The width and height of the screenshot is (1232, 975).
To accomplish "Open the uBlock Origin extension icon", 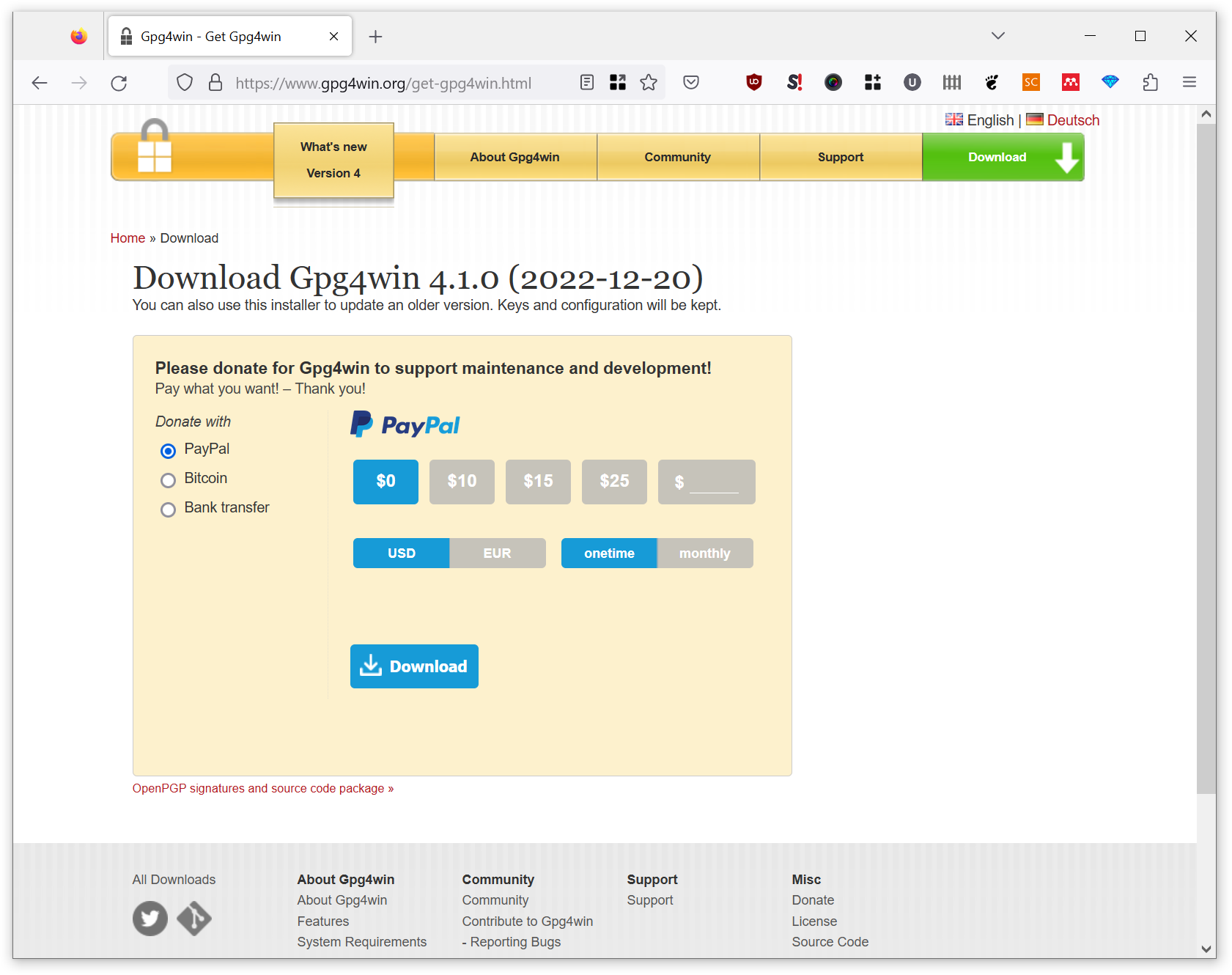I will tap(754, 82).
